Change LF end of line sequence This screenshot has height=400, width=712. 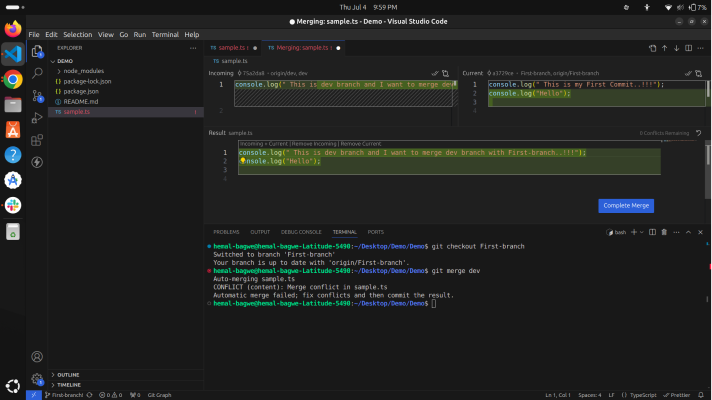[611, 395]
